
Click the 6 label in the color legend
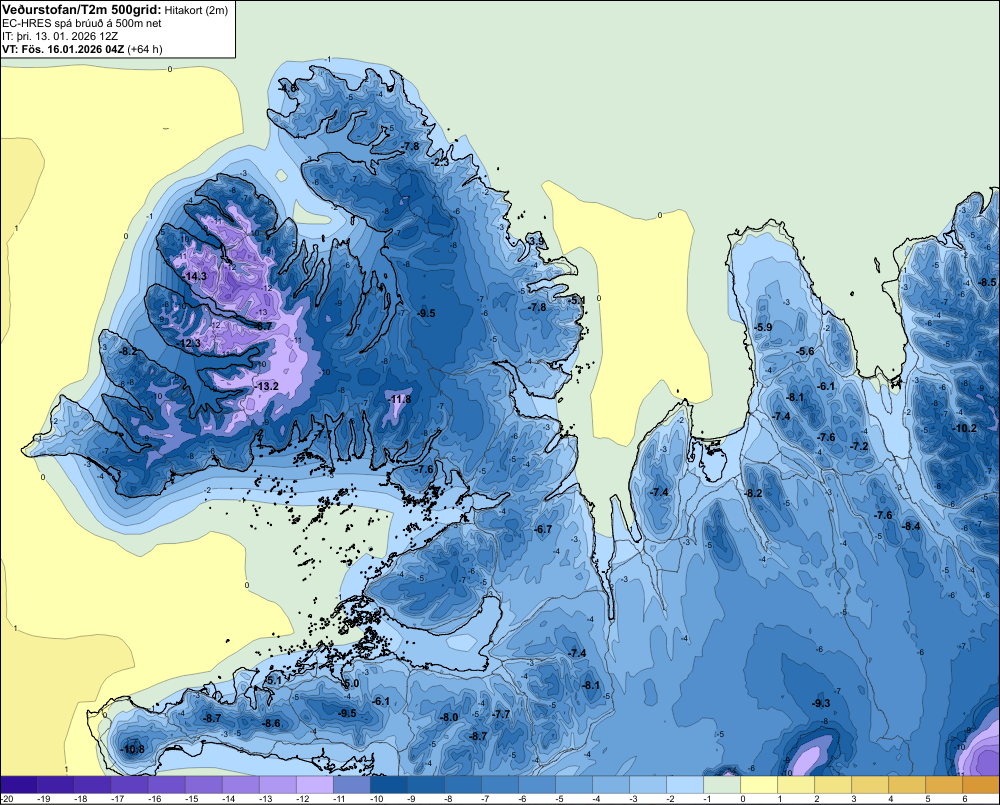(964, 799)
